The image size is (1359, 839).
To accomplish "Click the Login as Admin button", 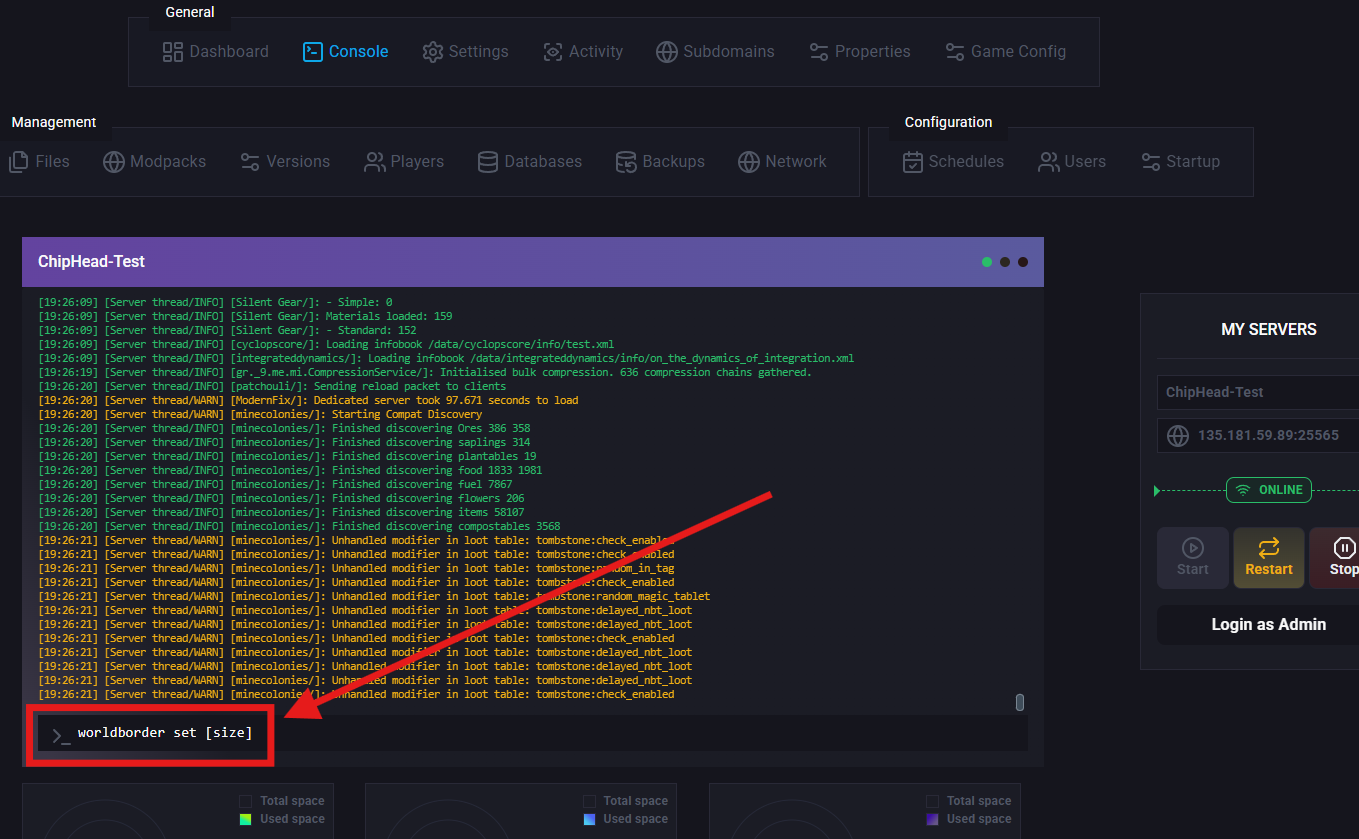I will tap(1268, 625).
